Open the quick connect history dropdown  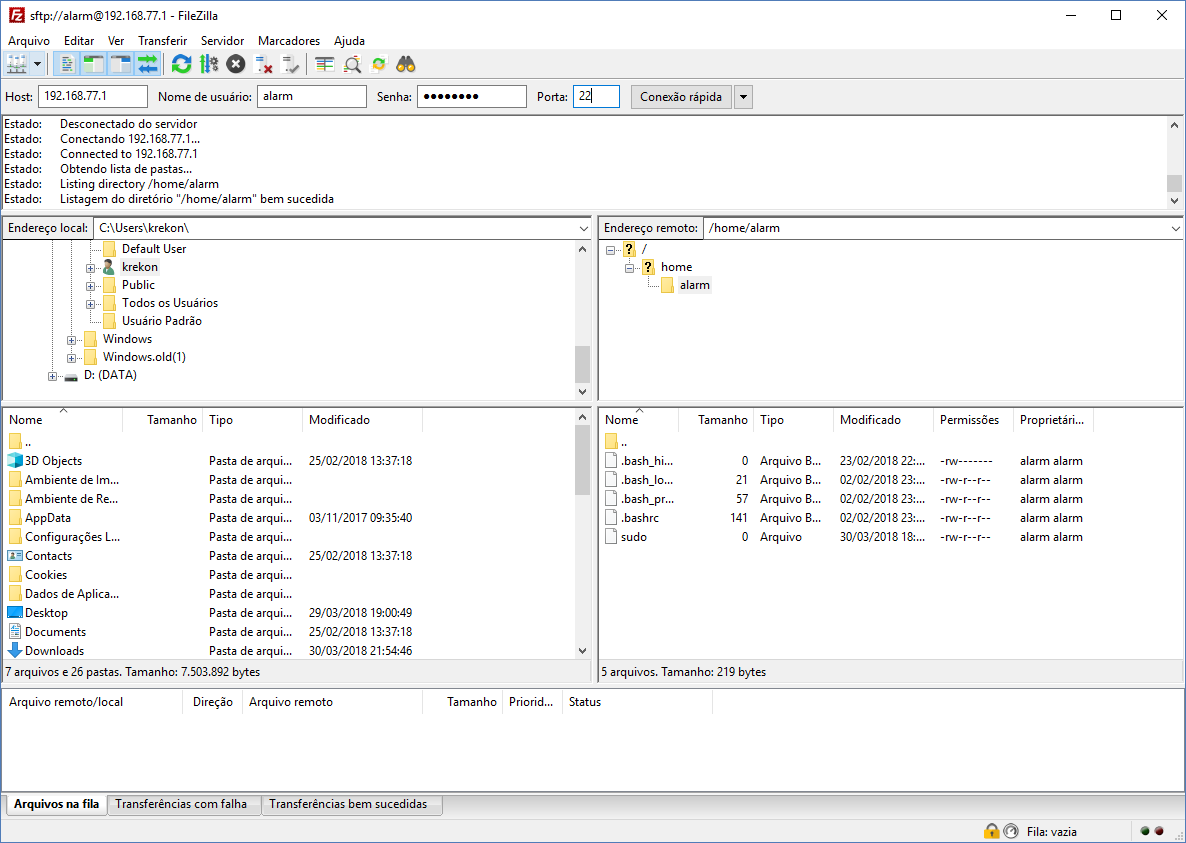[x=744, y=97]
